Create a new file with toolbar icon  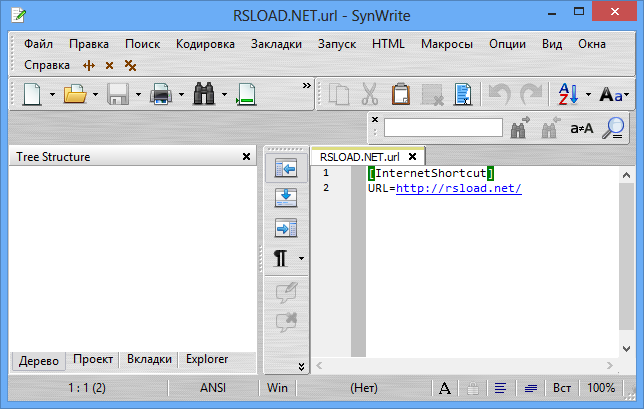(32, 94)
